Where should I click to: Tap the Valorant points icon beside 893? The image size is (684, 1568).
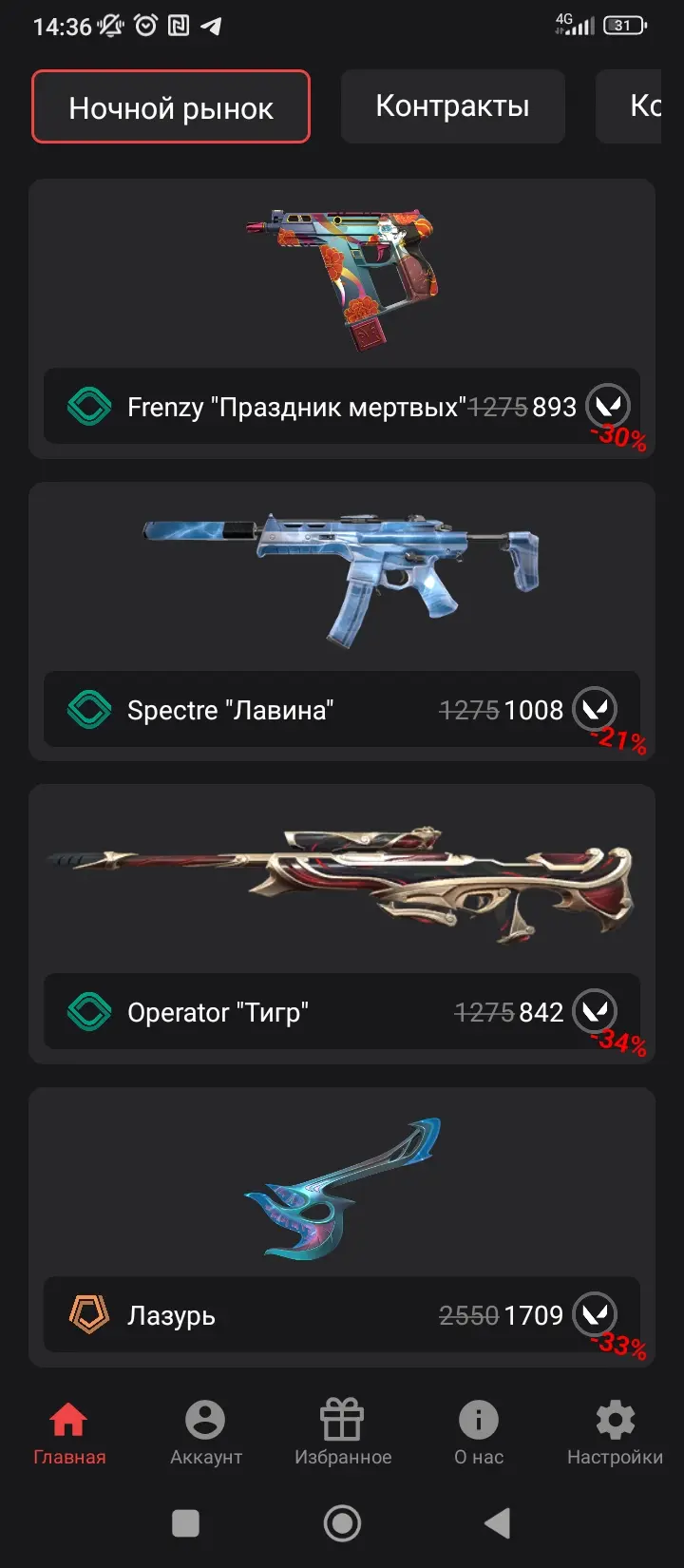point(608,406)
